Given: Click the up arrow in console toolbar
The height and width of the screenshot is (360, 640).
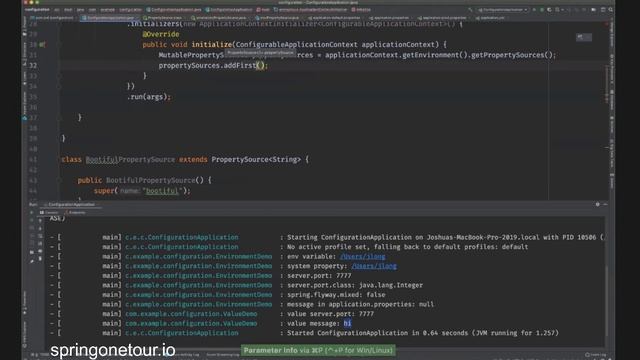Looking at the screenshot, I should (x=40, y=220).
